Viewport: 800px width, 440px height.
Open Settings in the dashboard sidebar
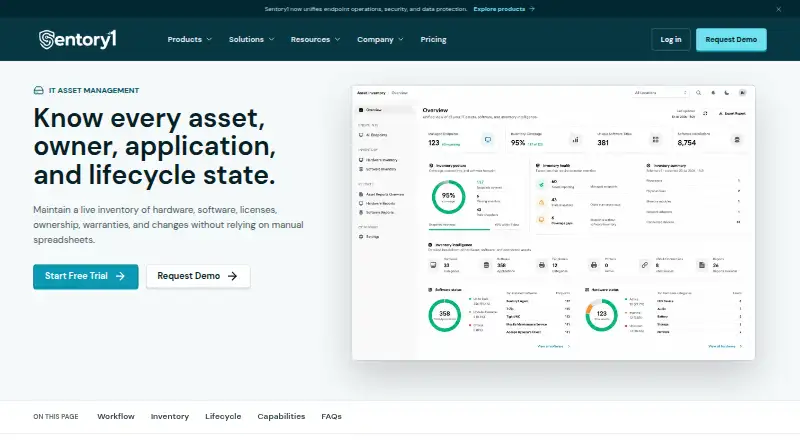[x=369, y=237]
